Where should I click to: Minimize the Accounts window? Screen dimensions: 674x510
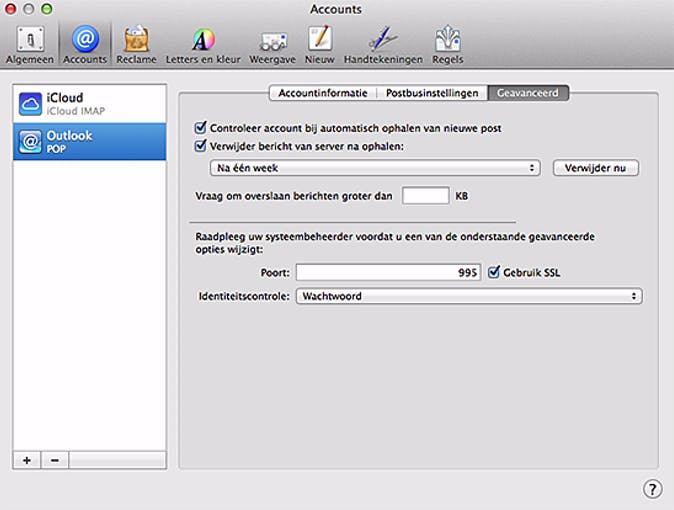[x=28, y=9]
